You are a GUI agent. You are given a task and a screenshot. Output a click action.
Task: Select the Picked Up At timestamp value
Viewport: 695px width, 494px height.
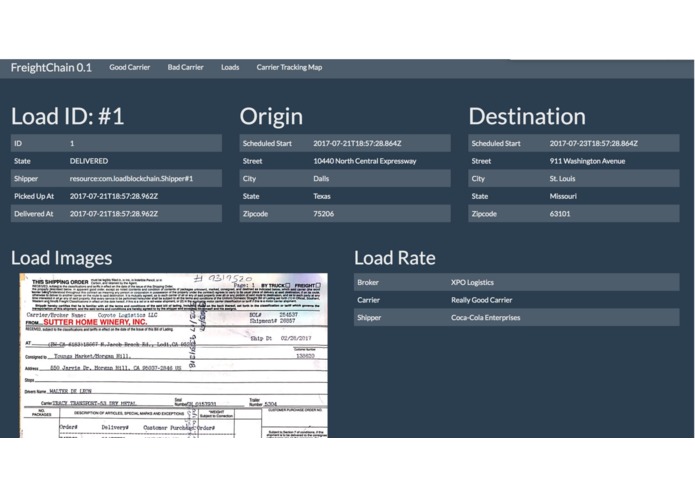(114, 196)
